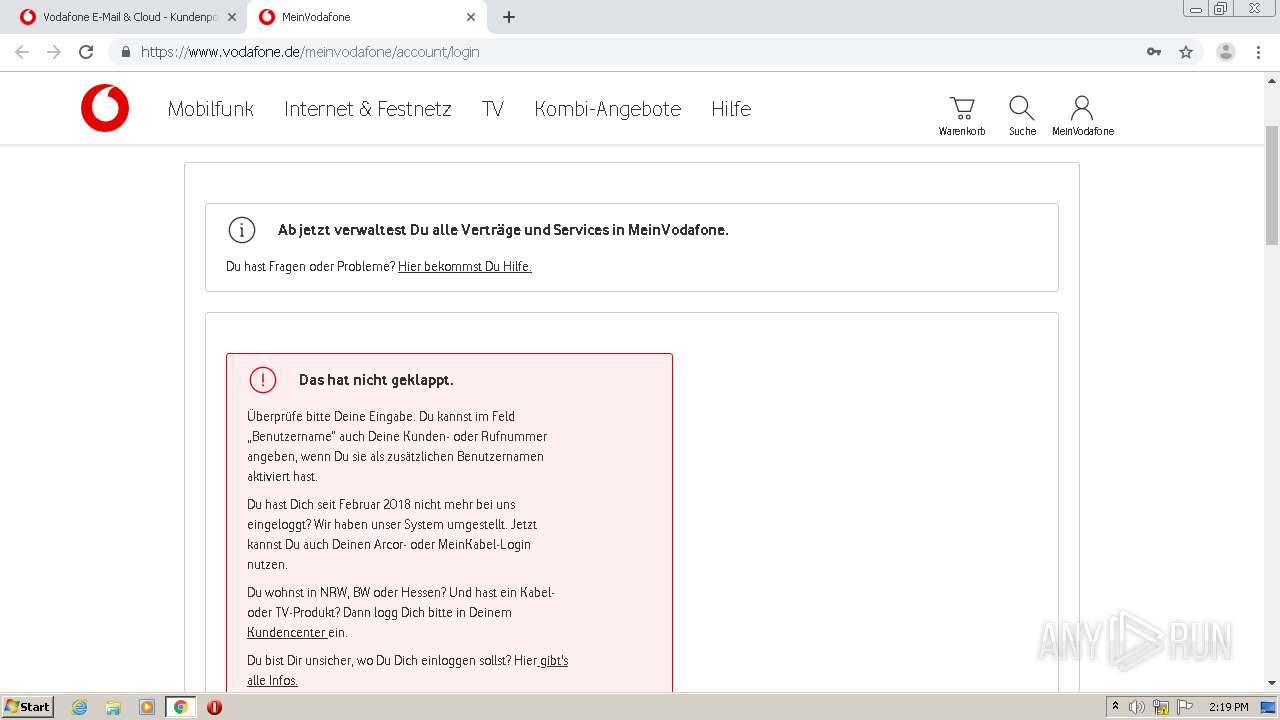Follow the 'gibt's alle Infos' link
Viewport: 1280px width, 720px height.
407,671
